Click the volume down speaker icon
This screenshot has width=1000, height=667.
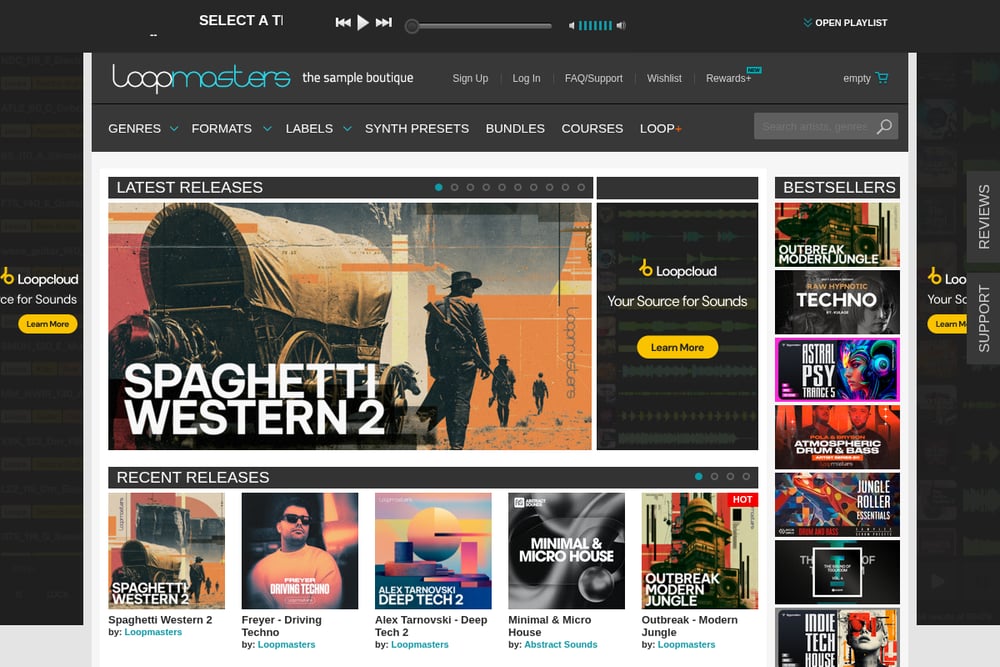[572, 26]
